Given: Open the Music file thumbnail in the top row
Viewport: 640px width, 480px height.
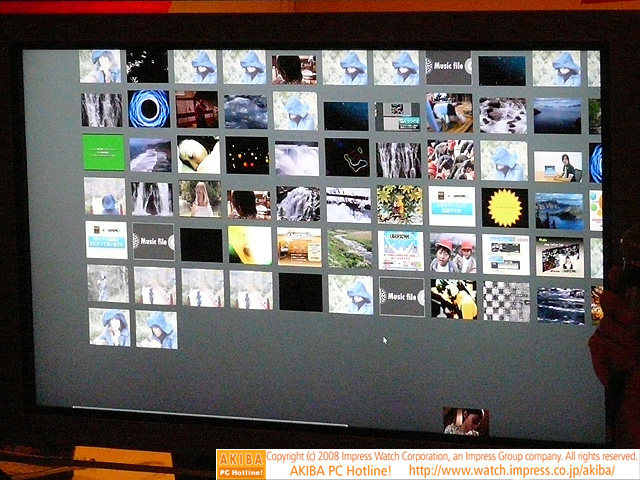Looking at the screenshot, I should 448,68.
